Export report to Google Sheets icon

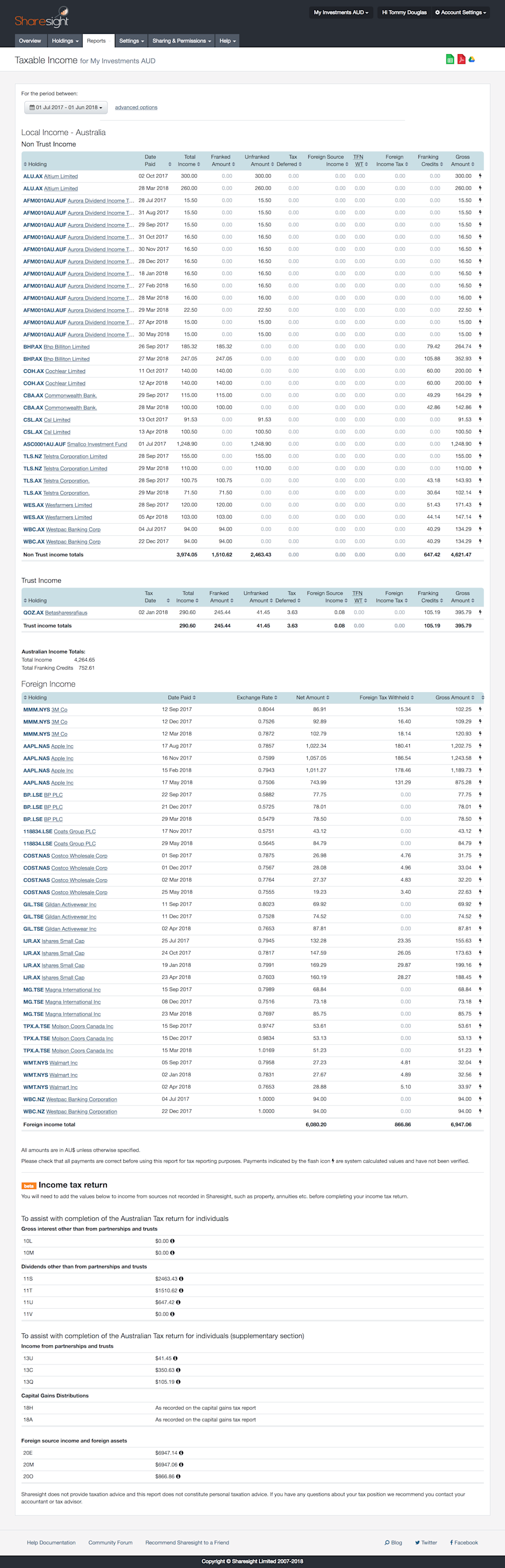(450, 59)
